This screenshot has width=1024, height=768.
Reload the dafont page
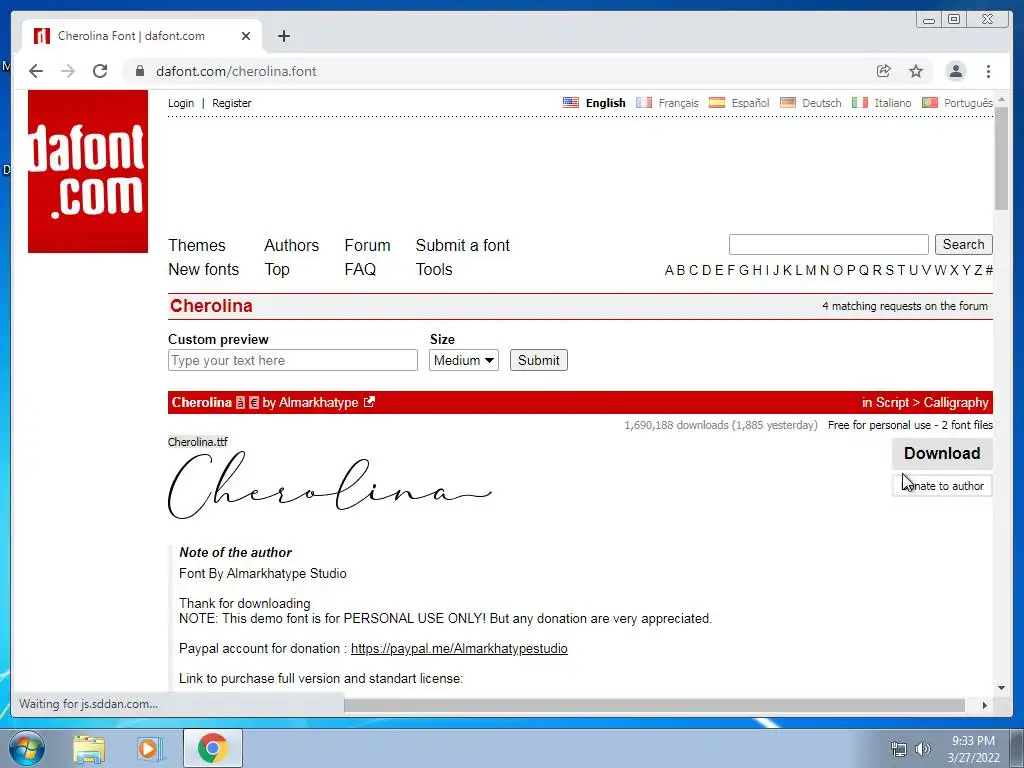(x=100, y=71)
